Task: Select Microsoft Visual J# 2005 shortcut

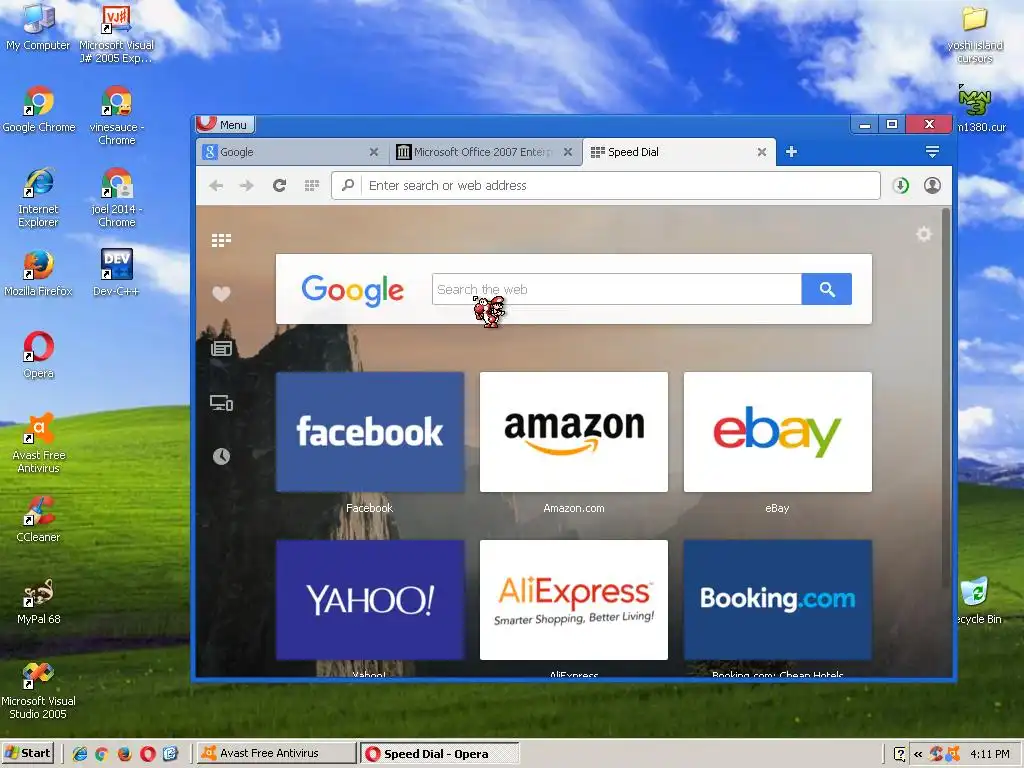Action: (x=116, y=33)
